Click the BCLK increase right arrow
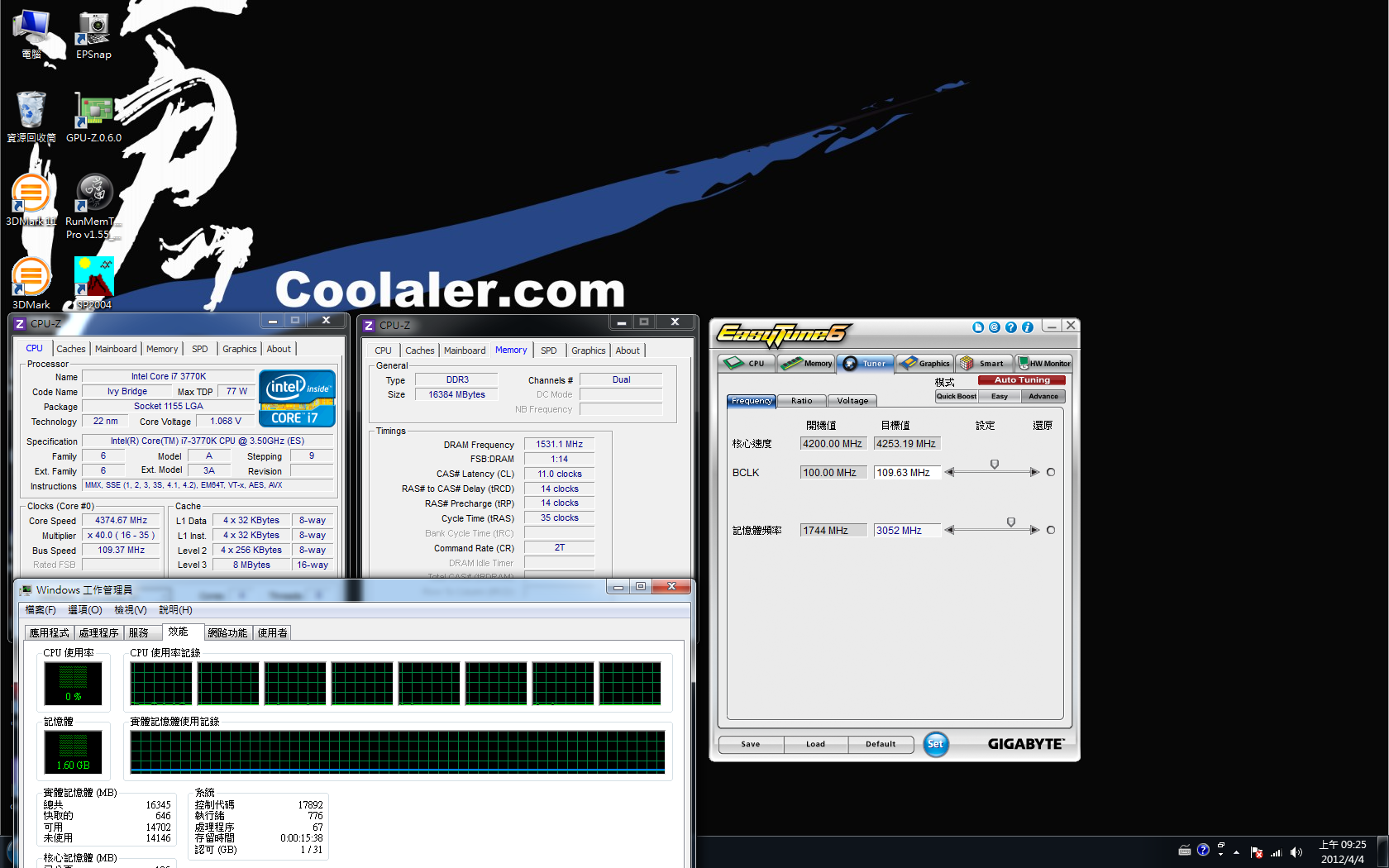Image resolution: width=1389 pixels, height=868 pixels. pyautogui.click(x=1034, y=472)
